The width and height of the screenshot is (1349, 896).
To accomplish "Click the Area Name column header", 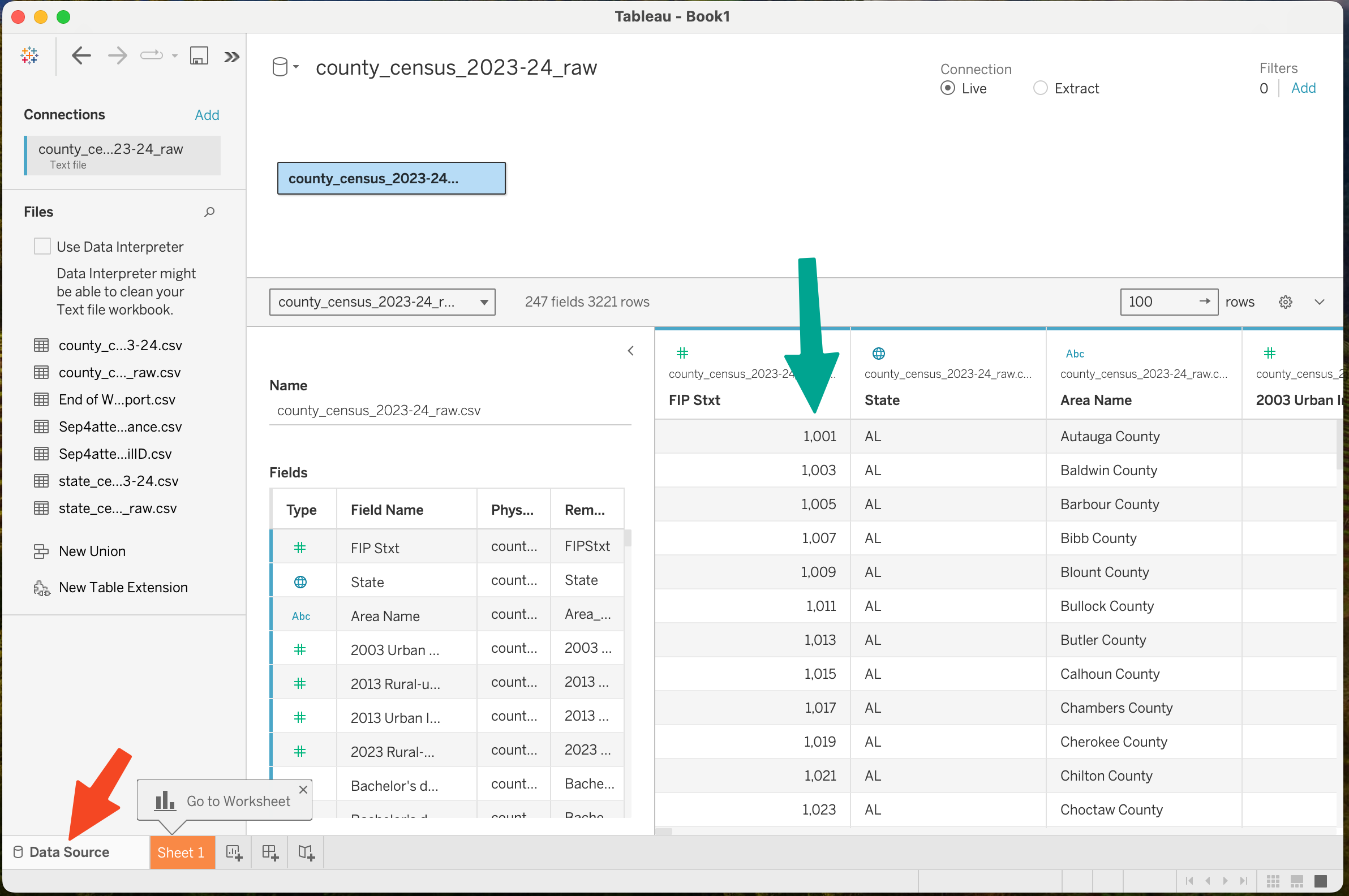I will (x=1095, y=400).
